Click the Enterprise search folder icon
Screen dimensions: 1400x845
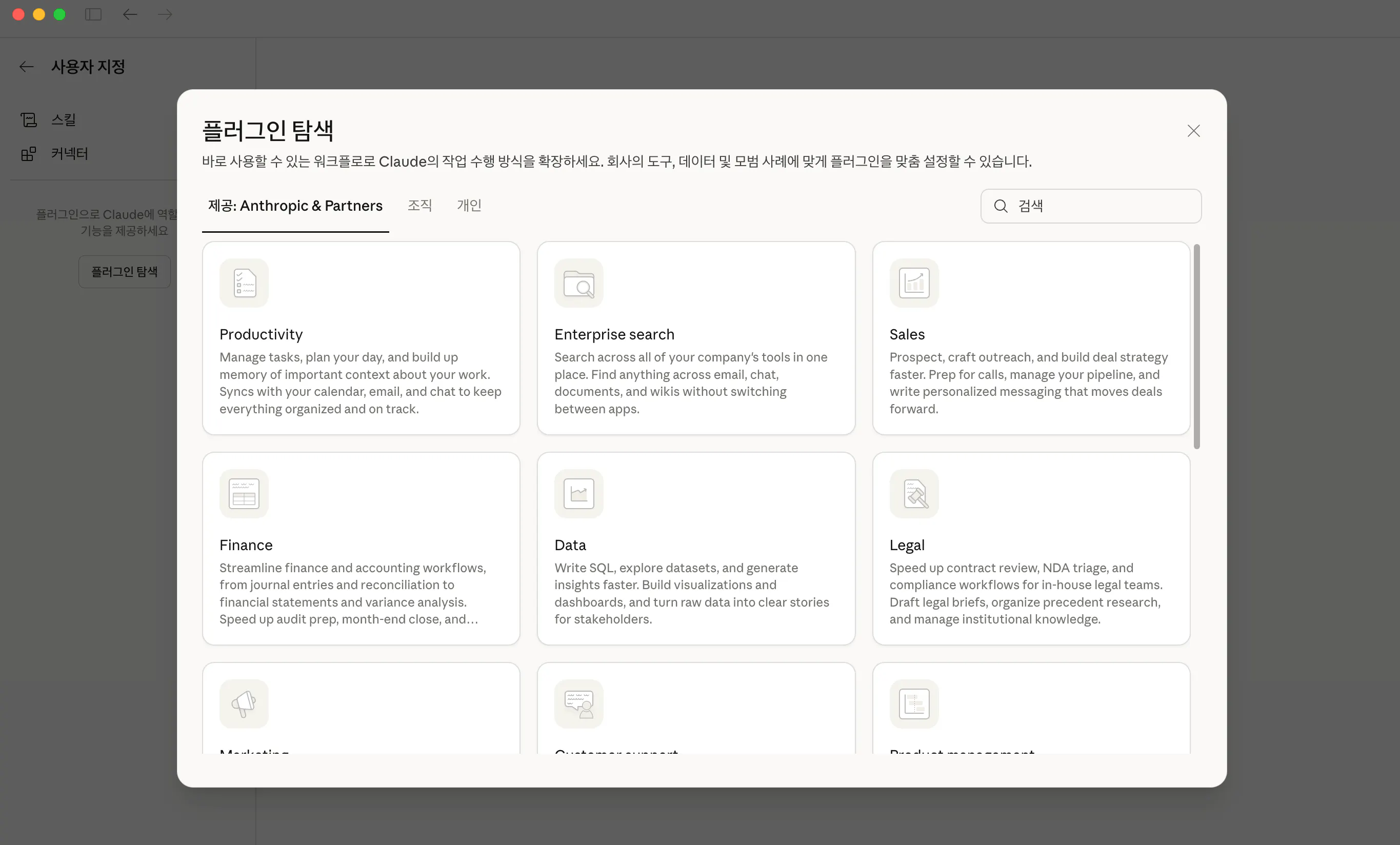click(578, 283)
